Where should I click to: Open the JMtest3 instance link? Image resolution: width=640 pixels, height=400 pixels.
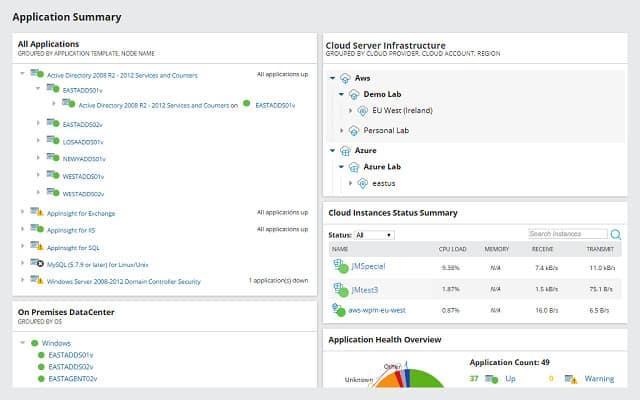pos(364,290)
